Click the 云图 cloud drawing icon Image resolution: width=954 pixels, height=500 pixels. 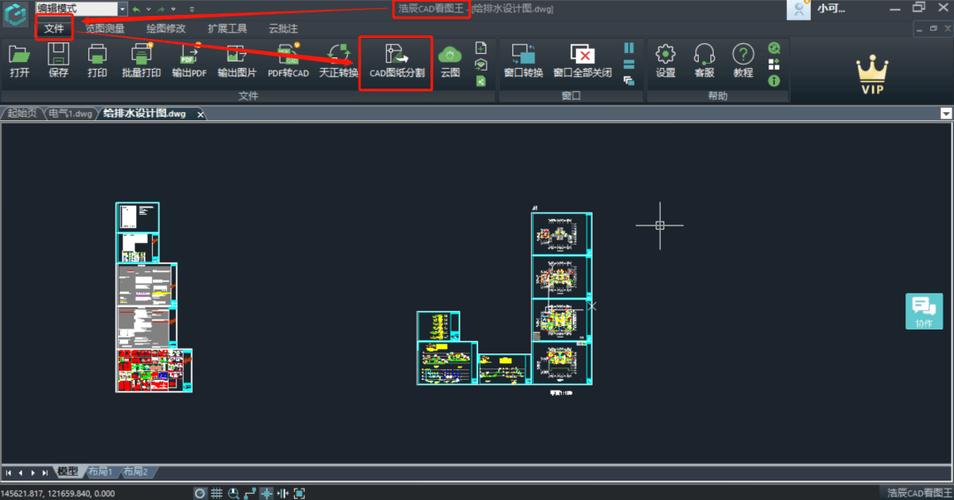450,59
